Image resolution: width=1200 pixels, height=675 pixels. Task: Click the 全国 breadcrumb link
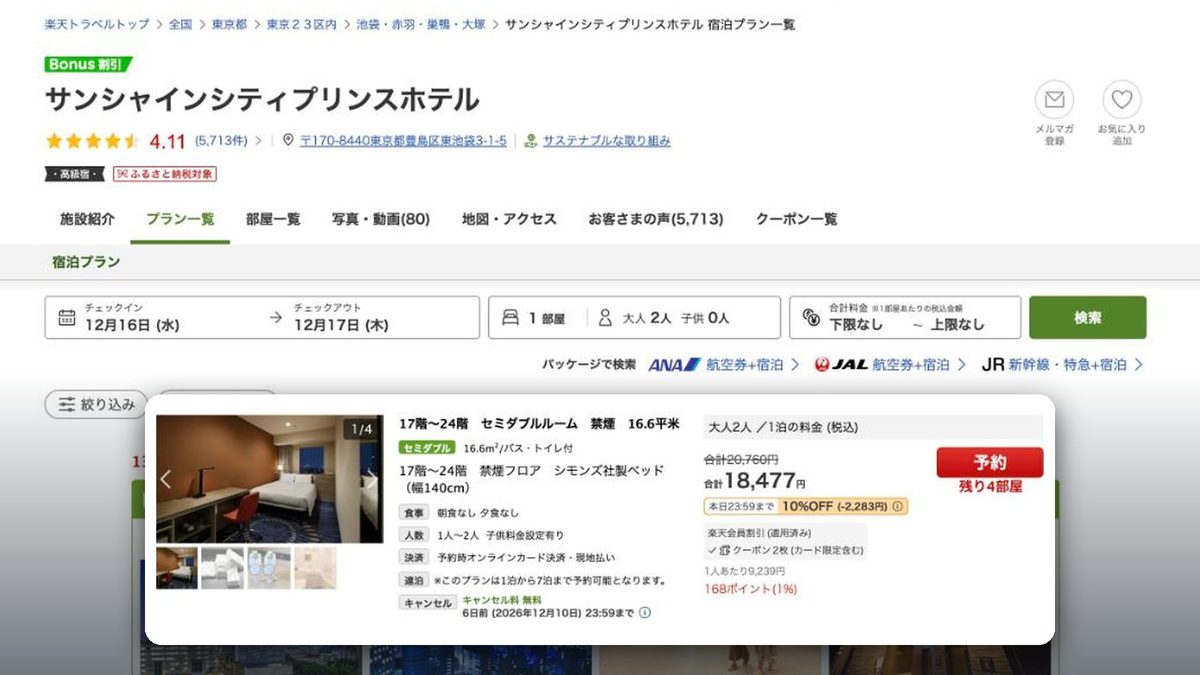180,24
